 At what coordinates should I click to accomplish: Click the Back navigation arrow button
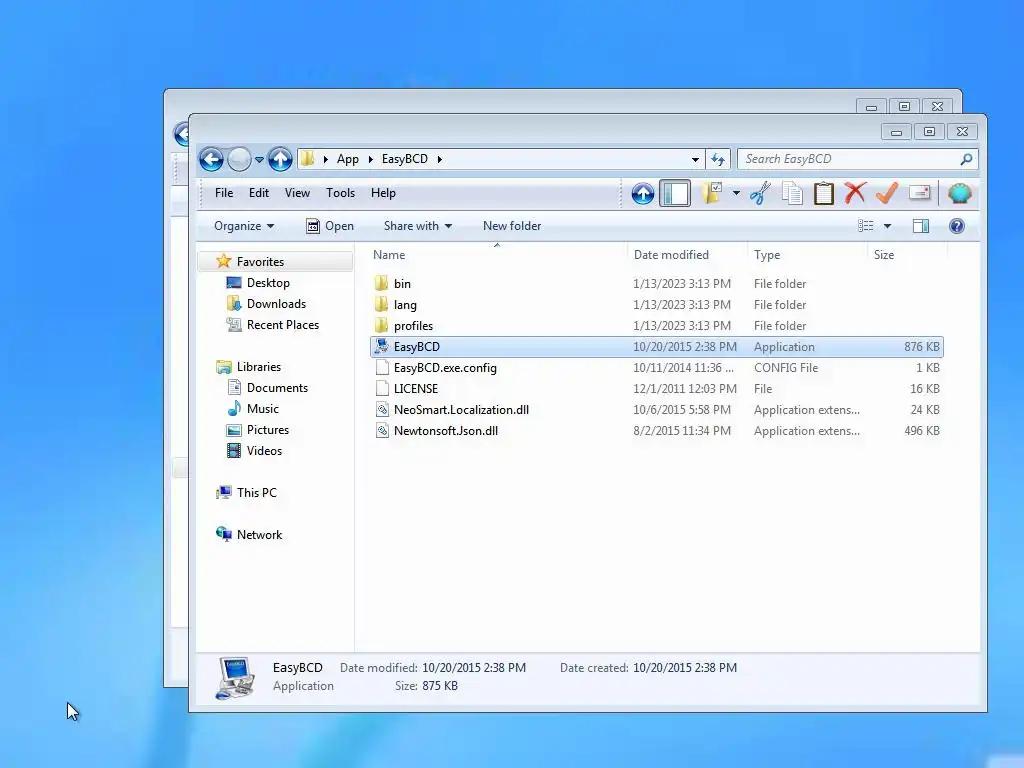click(x=212, y=159)
